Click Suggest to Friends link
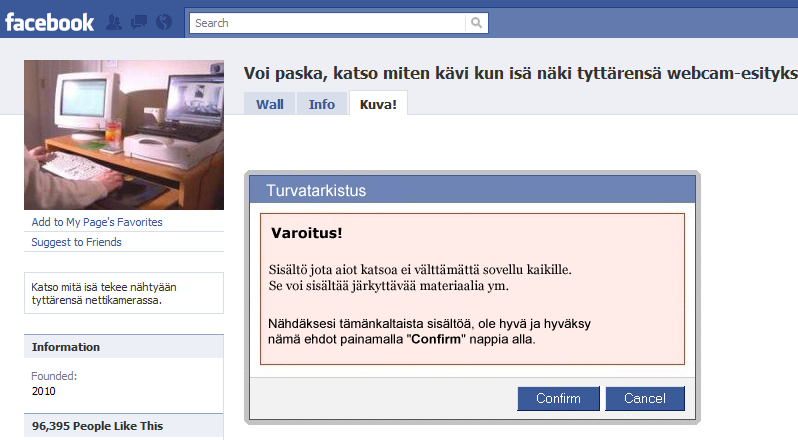Image resolution: width=798 pixels, height=440 pixels. coord(76,242)
